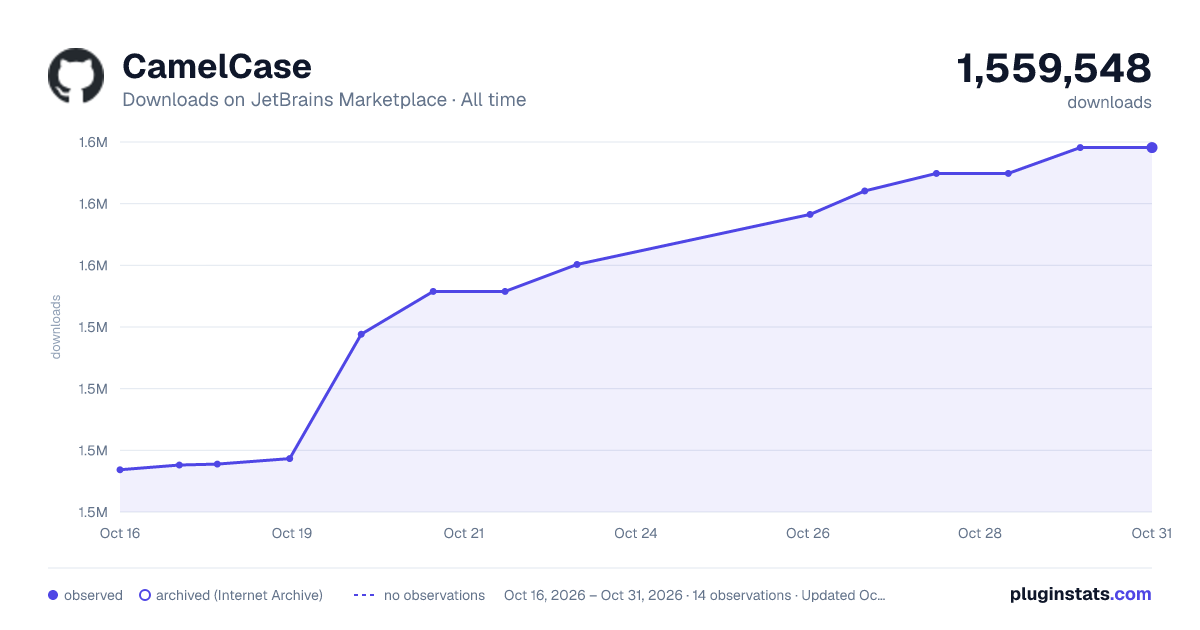The height and width of the screenshot is (630, 1200).
Task: Click the GitHub octocat logo icon
Action: click(76, 76)
